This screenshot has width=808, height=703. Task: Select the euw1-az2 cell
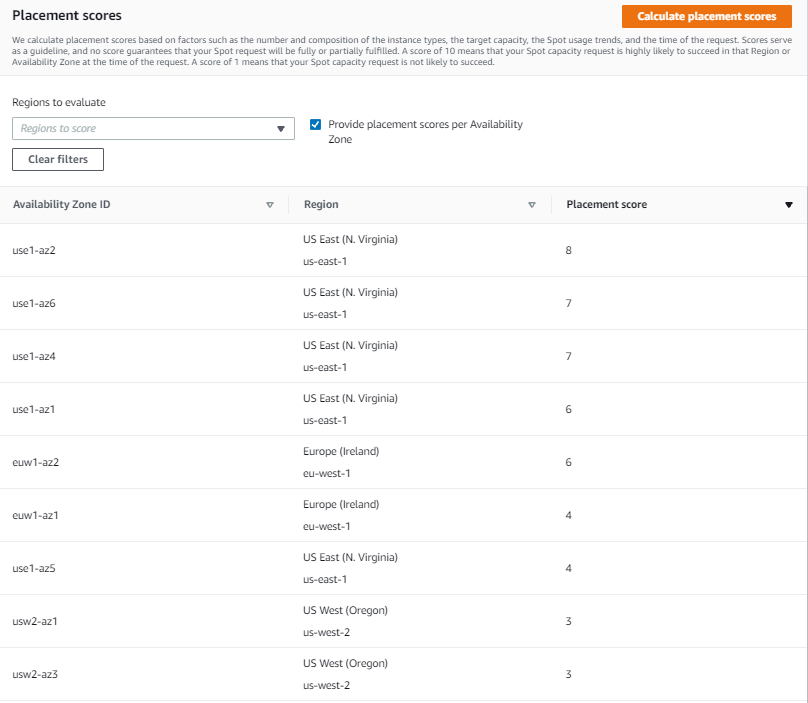point(36,462)
